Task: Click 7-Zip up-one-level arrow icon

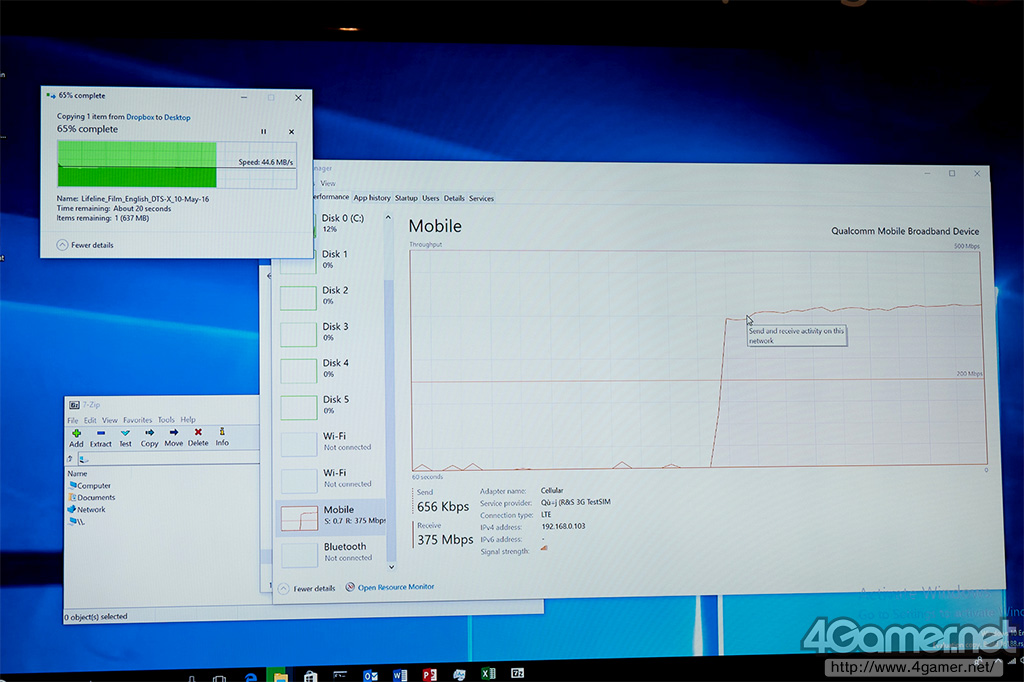Action: tap(70, 459)
